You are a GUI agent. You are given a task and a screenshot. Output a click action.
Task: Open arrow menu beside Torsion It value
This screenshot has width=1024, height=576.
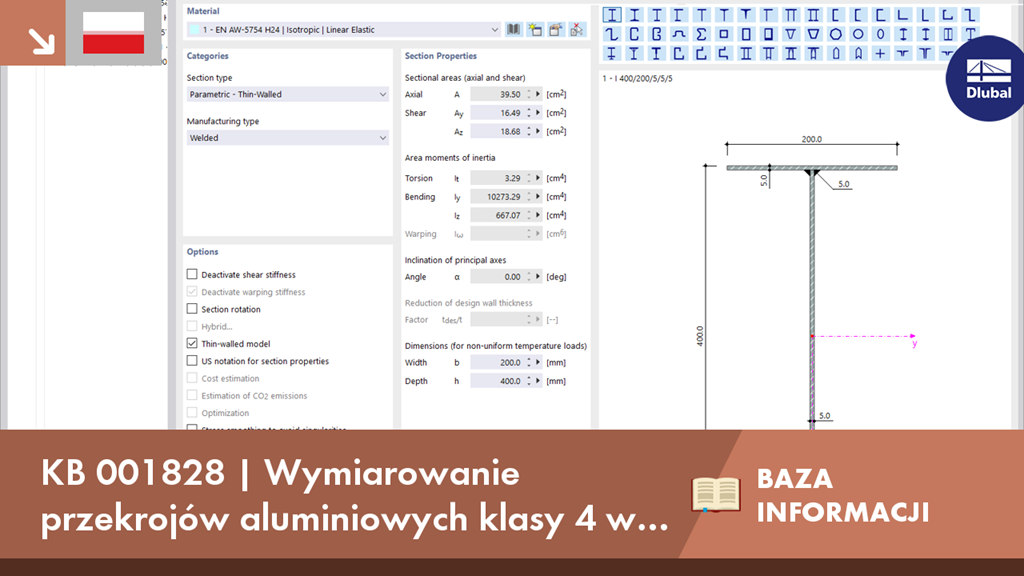tap(538, 178)
